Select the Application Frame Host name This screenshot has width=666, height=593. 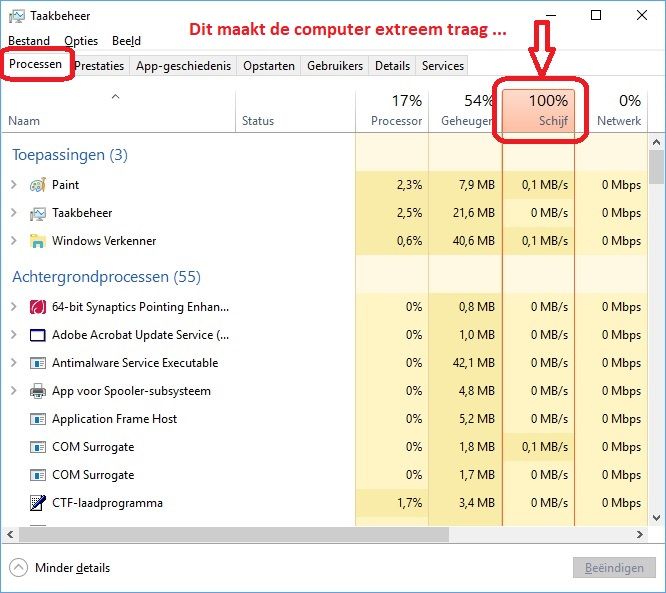tap(114, 419)
